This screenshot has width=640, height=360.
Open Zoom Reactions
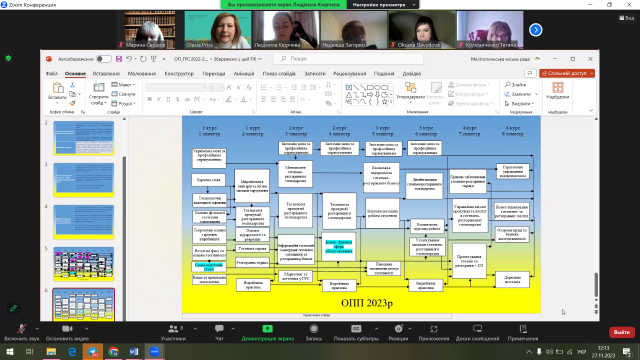click(x=398, y=332)
